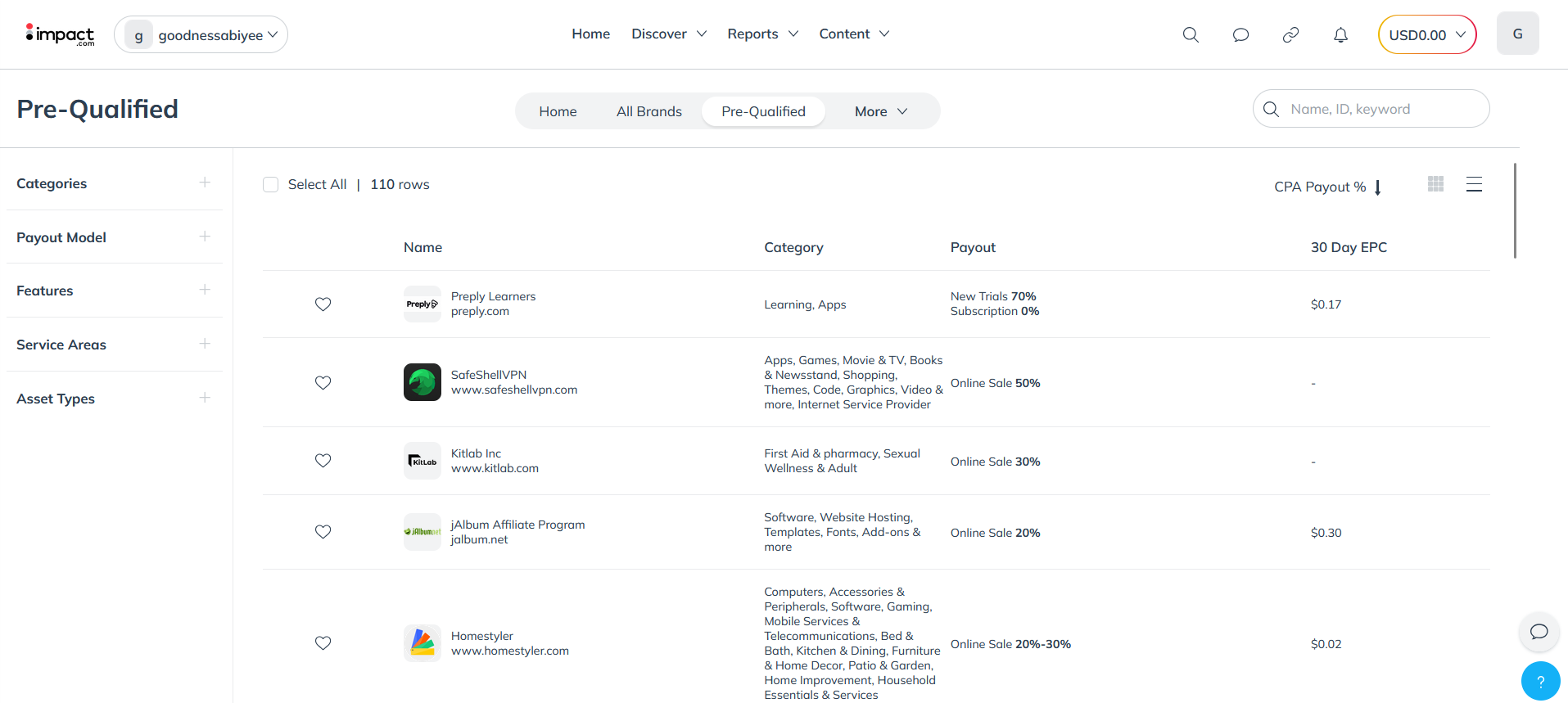This screenshot has width=1568, height=703.
Task: Click the link creator icon
Action: 1290,34
